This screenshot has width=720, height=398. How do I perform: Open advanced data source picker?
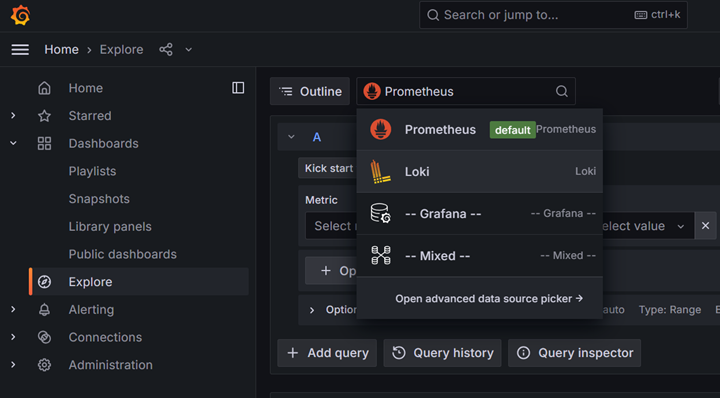[489, 299]
